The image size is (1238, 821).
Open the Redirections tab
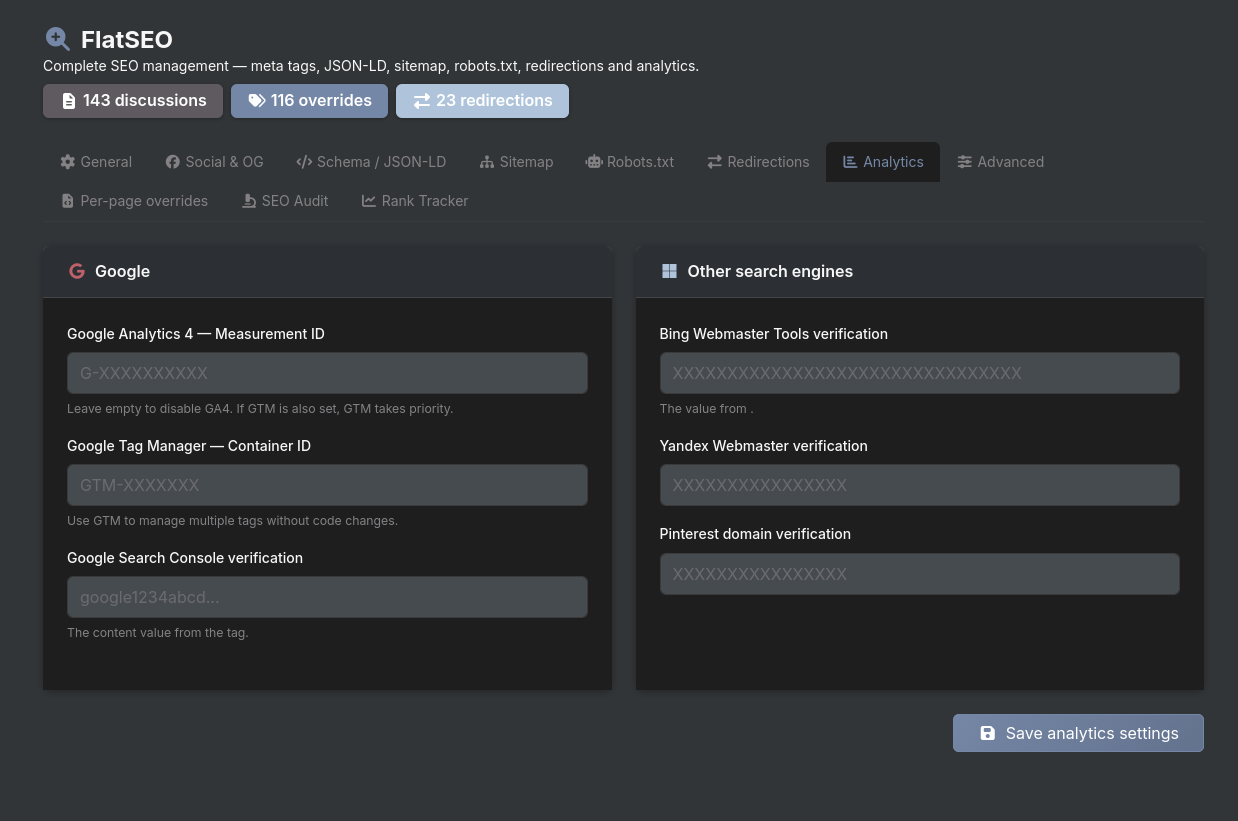(x=758, y=162)
